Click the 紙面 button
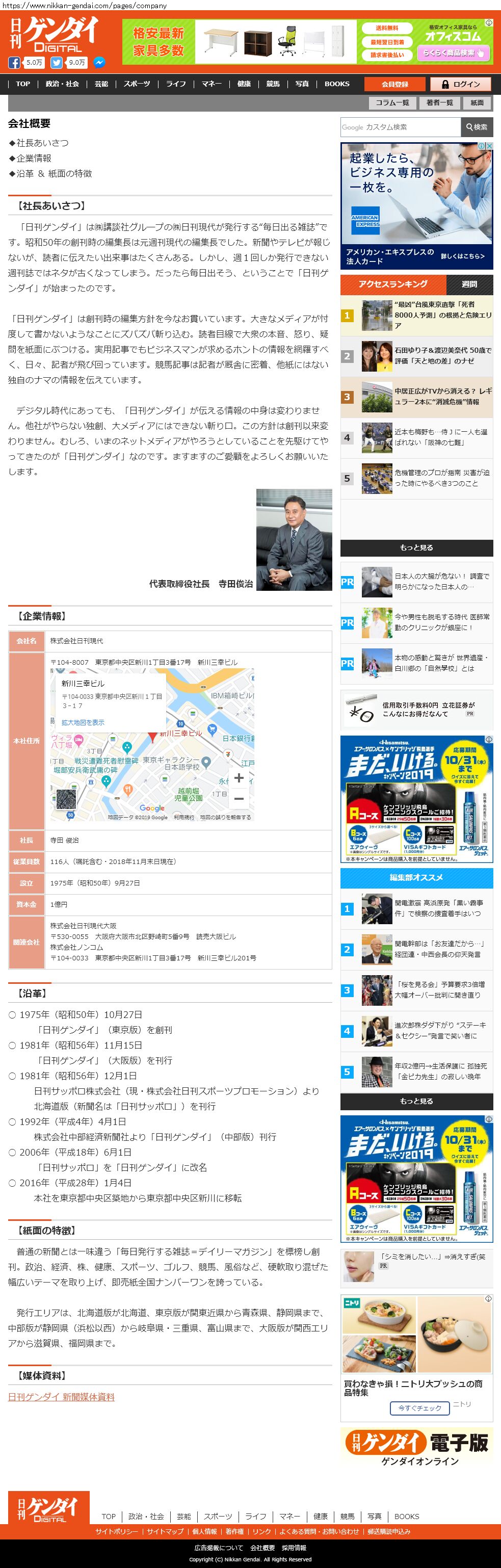 (477, 103)
